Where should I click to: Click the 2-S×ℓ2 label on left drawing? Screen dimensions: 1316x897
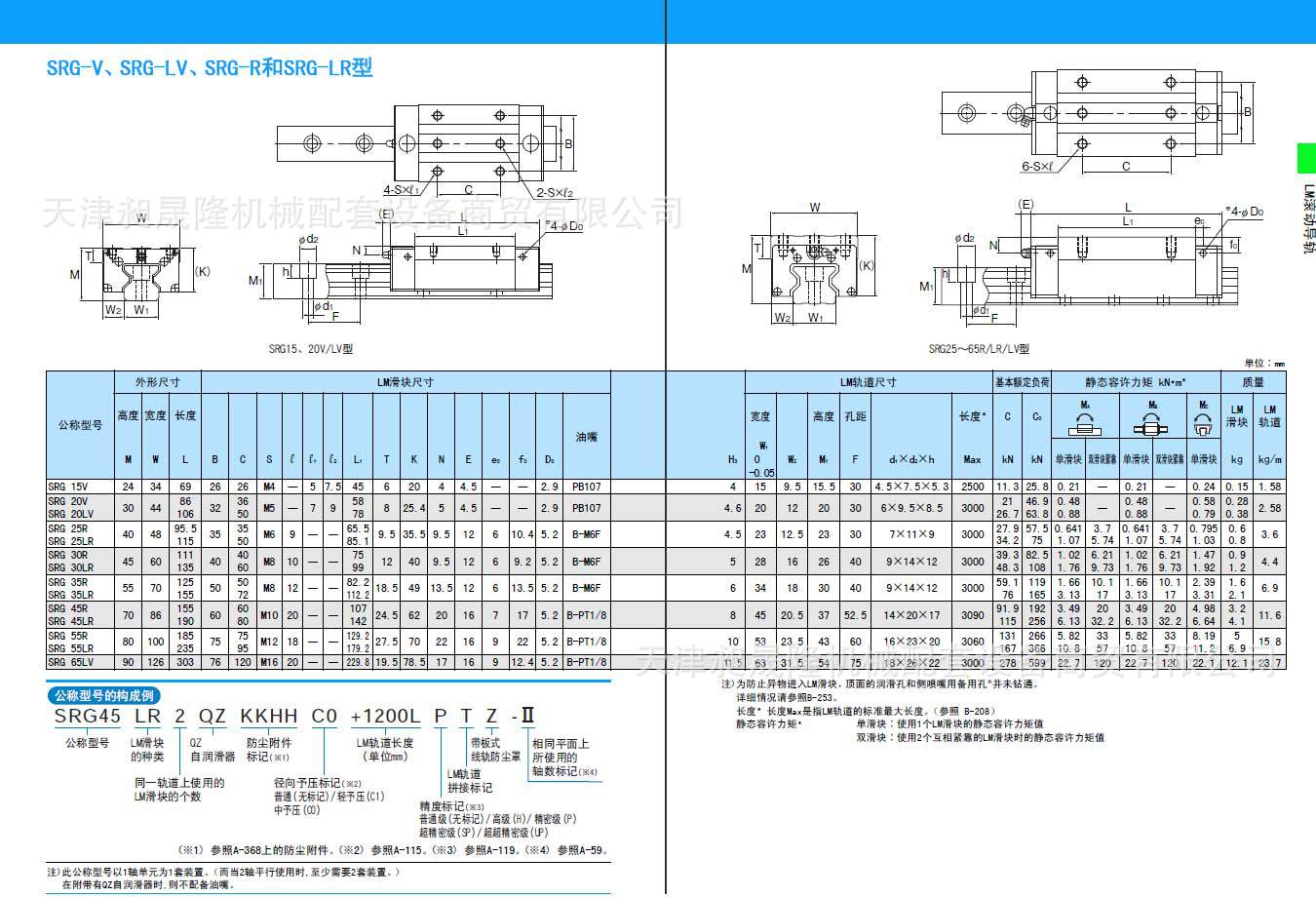coord(555,191)
